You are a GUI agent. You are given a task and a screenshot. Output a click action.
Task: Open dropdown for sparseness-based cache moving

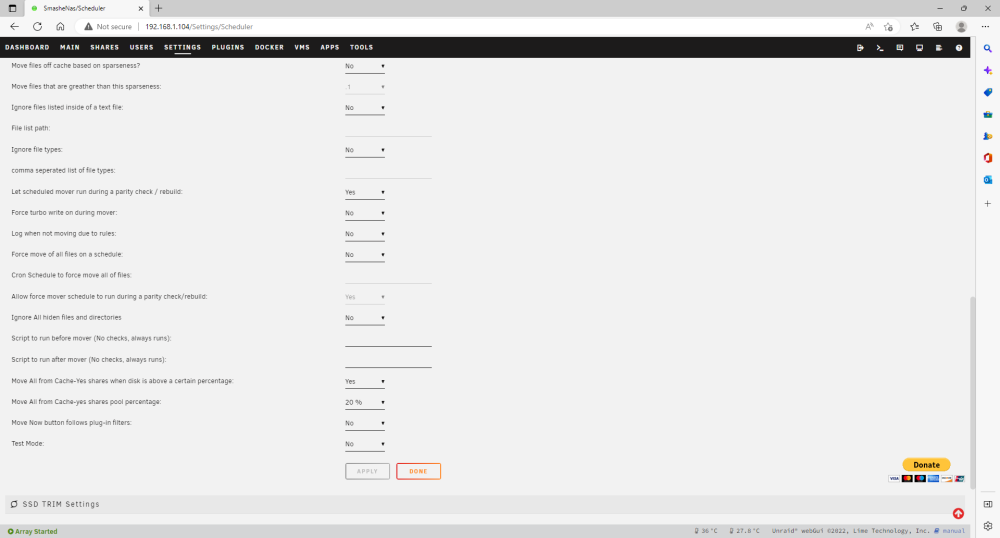365,66
